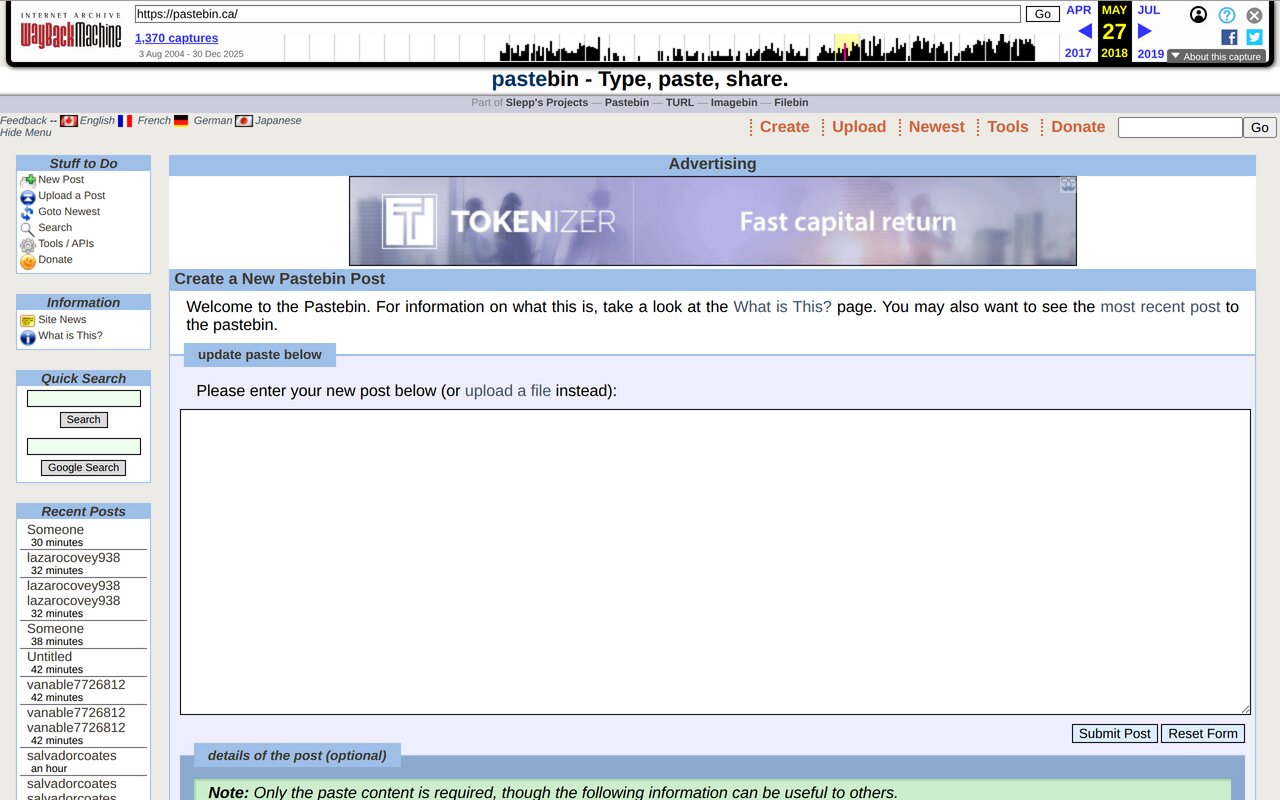
Task: Click the Facebook share icon in Wayback toolbar
Action: (1228, 37)
